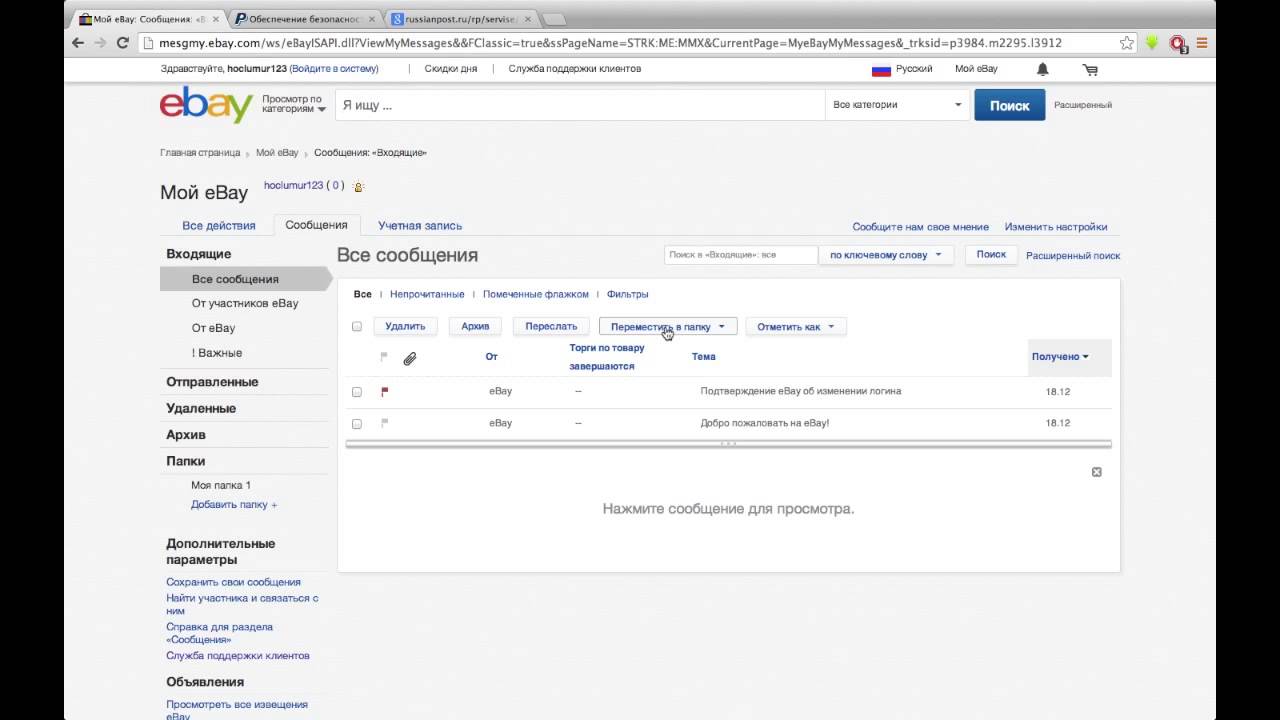1280x720 pixels.
Task: Flag the 'Добро пожаловать на eBay!' message
Action: pos(385,423)
